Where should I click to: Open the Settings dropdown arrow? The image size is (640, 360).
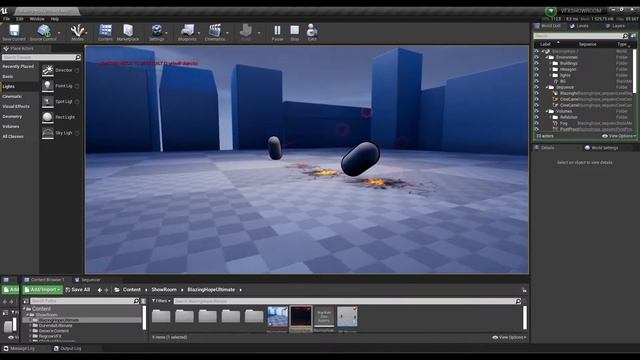pos(167,33)
